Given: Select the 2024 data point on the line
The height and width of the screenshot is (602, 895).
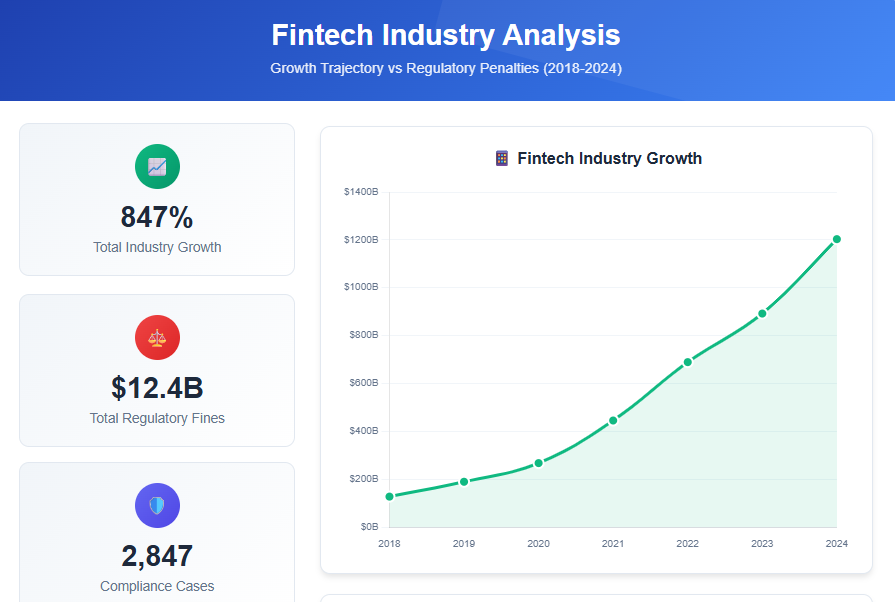Looking at the screenshot, I should (x=836, y=239).
